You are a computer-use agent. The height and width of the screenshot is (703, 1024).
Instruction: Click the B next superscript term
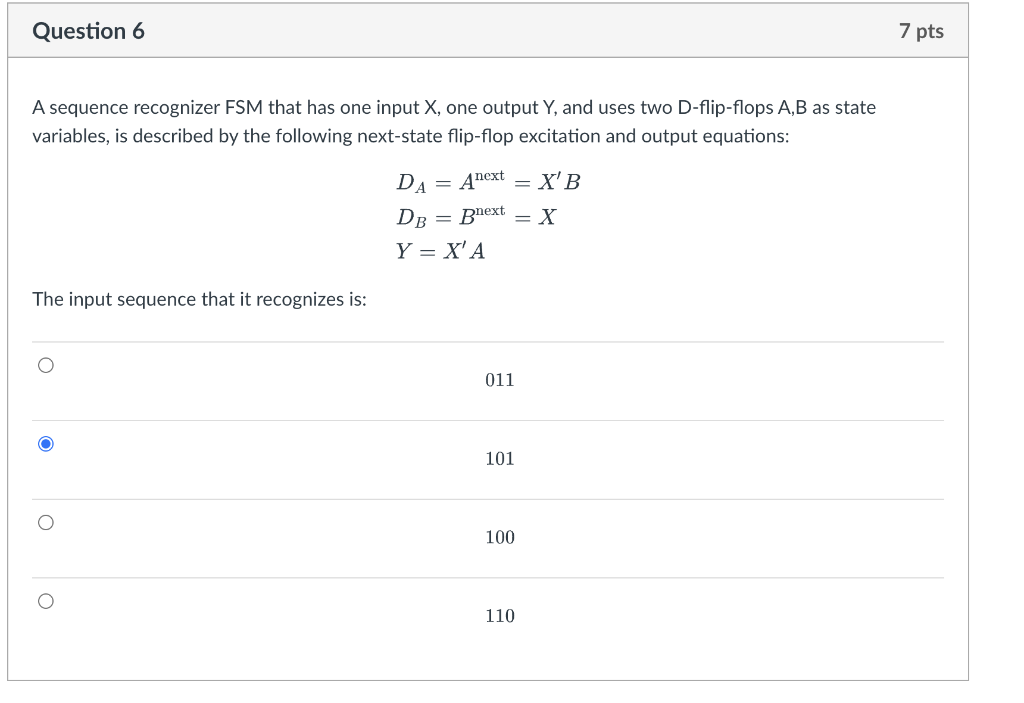pos(482,215)
